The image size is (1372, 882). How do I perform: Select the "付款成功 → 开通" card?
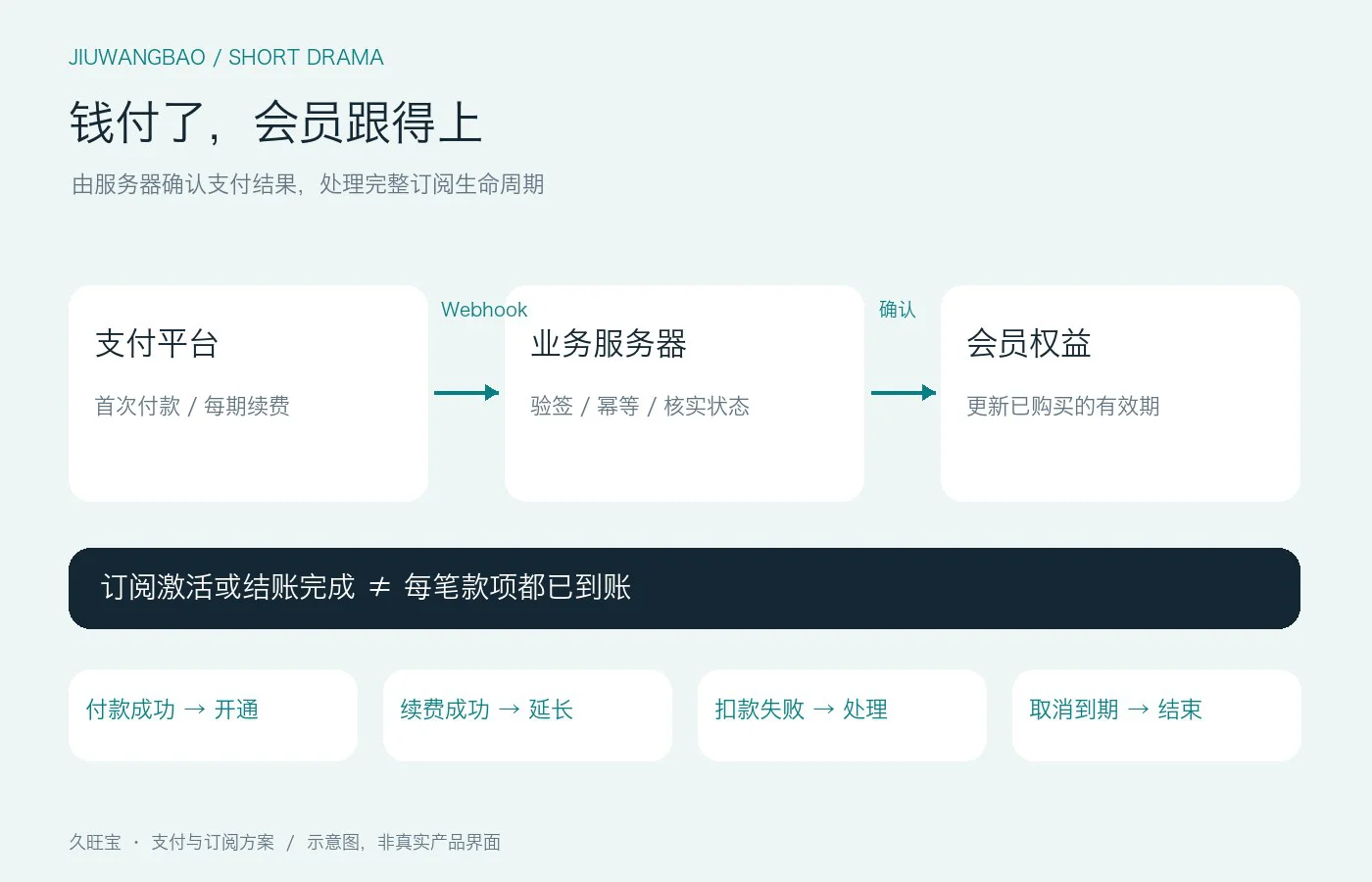pos(213,715)
